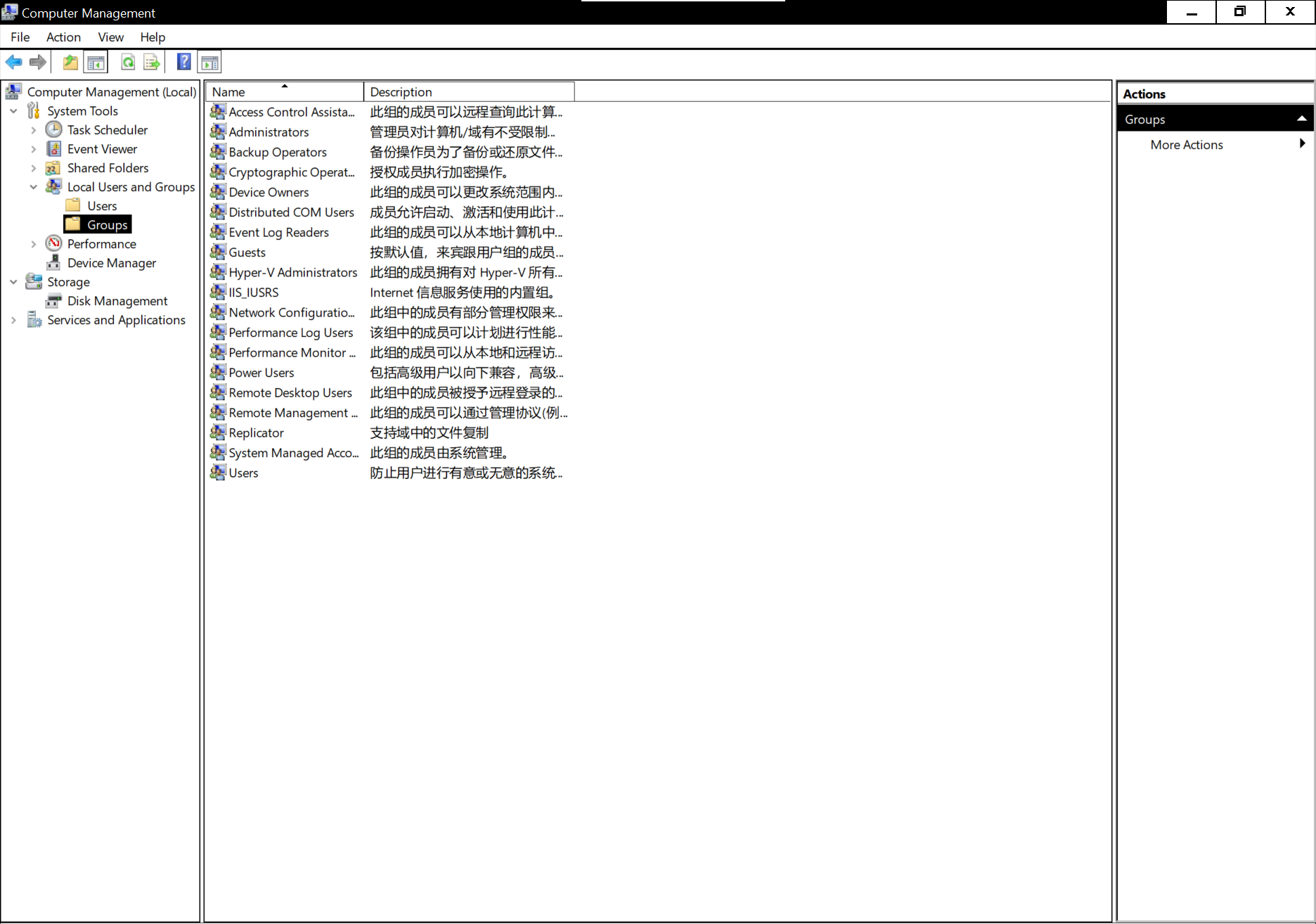Collapse the Storage tree node

click(x=13, y=282)
